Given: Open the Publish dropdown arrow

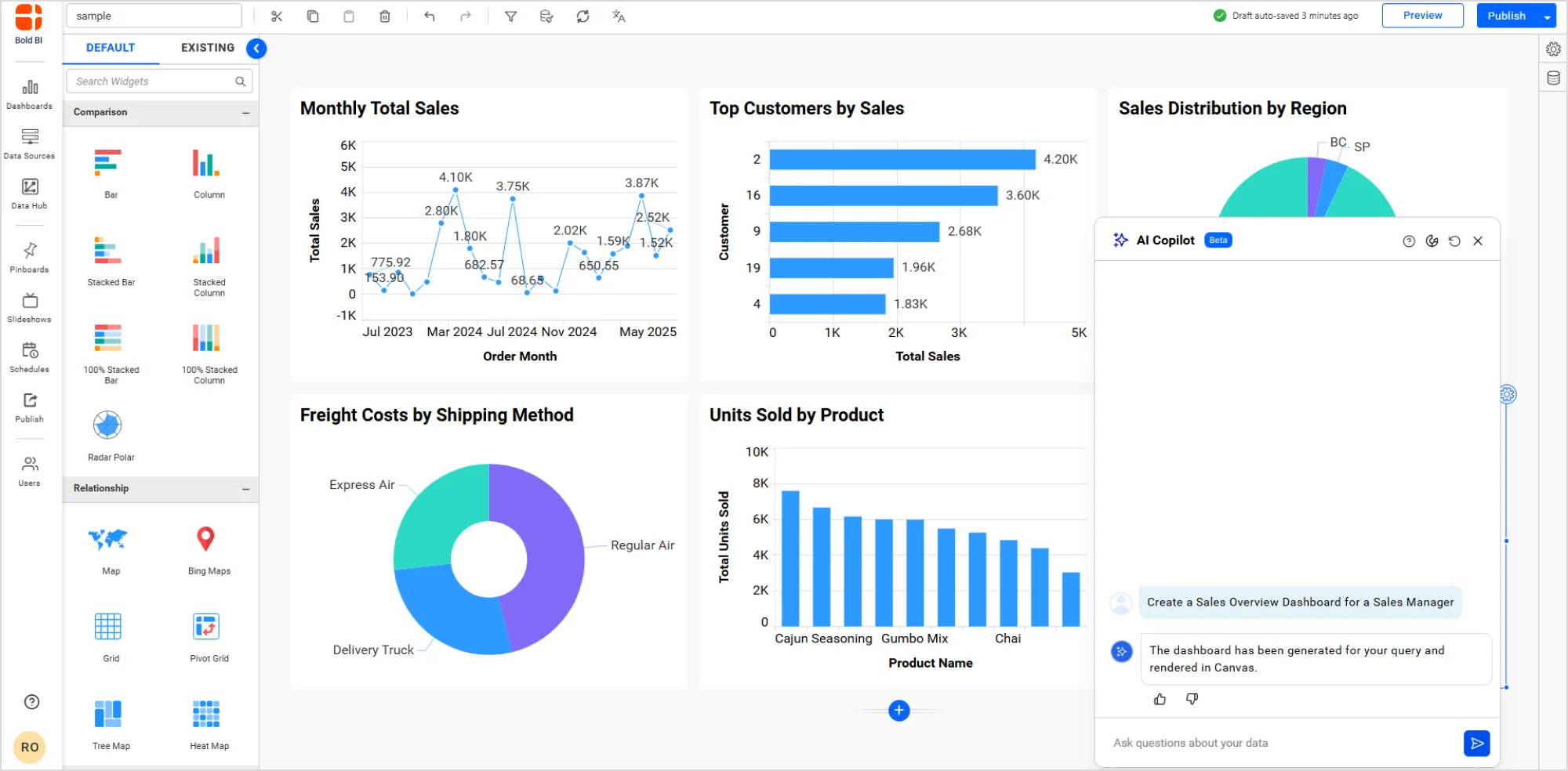Looking at the screenshot, I should [1547, 16].
